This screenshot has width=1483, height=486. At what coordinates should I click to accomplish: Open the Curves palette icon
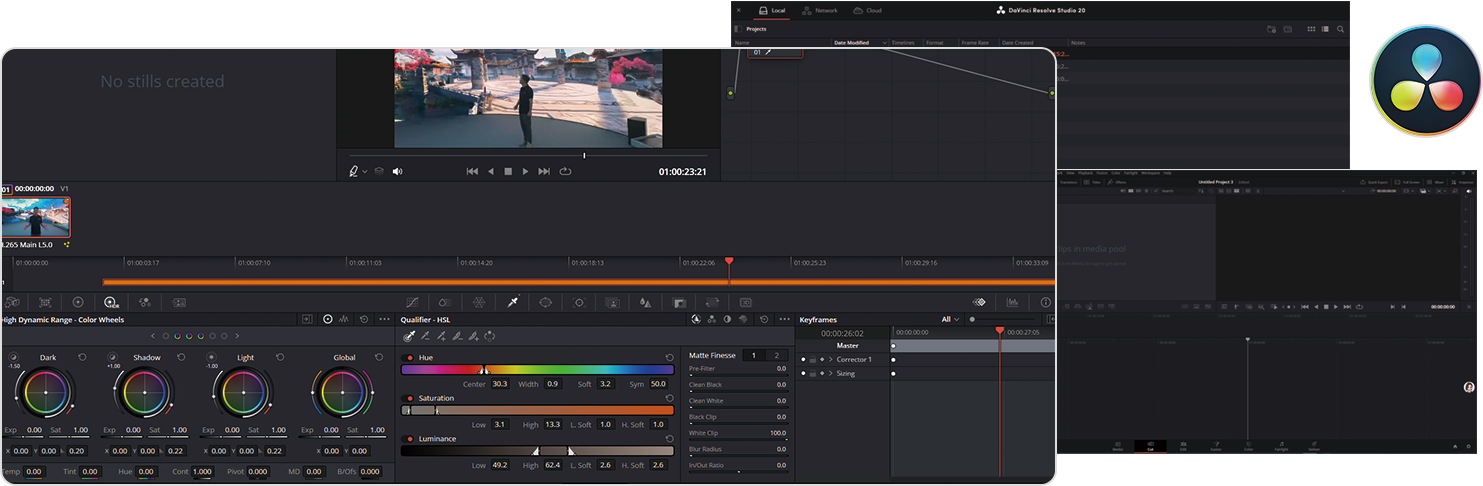[x=412, y=302]
